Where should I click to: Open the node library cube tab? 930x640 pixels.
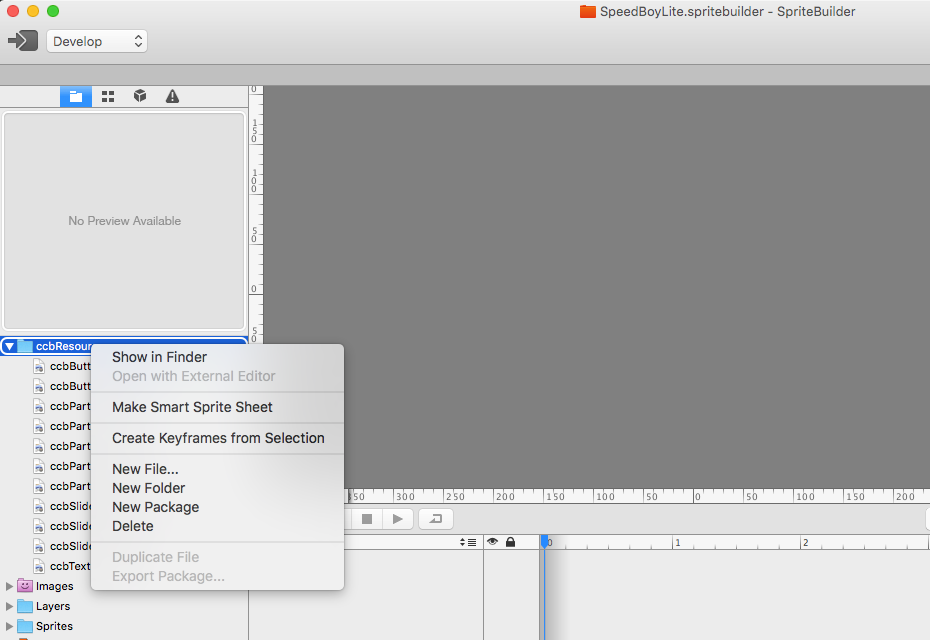coord(140,96)
